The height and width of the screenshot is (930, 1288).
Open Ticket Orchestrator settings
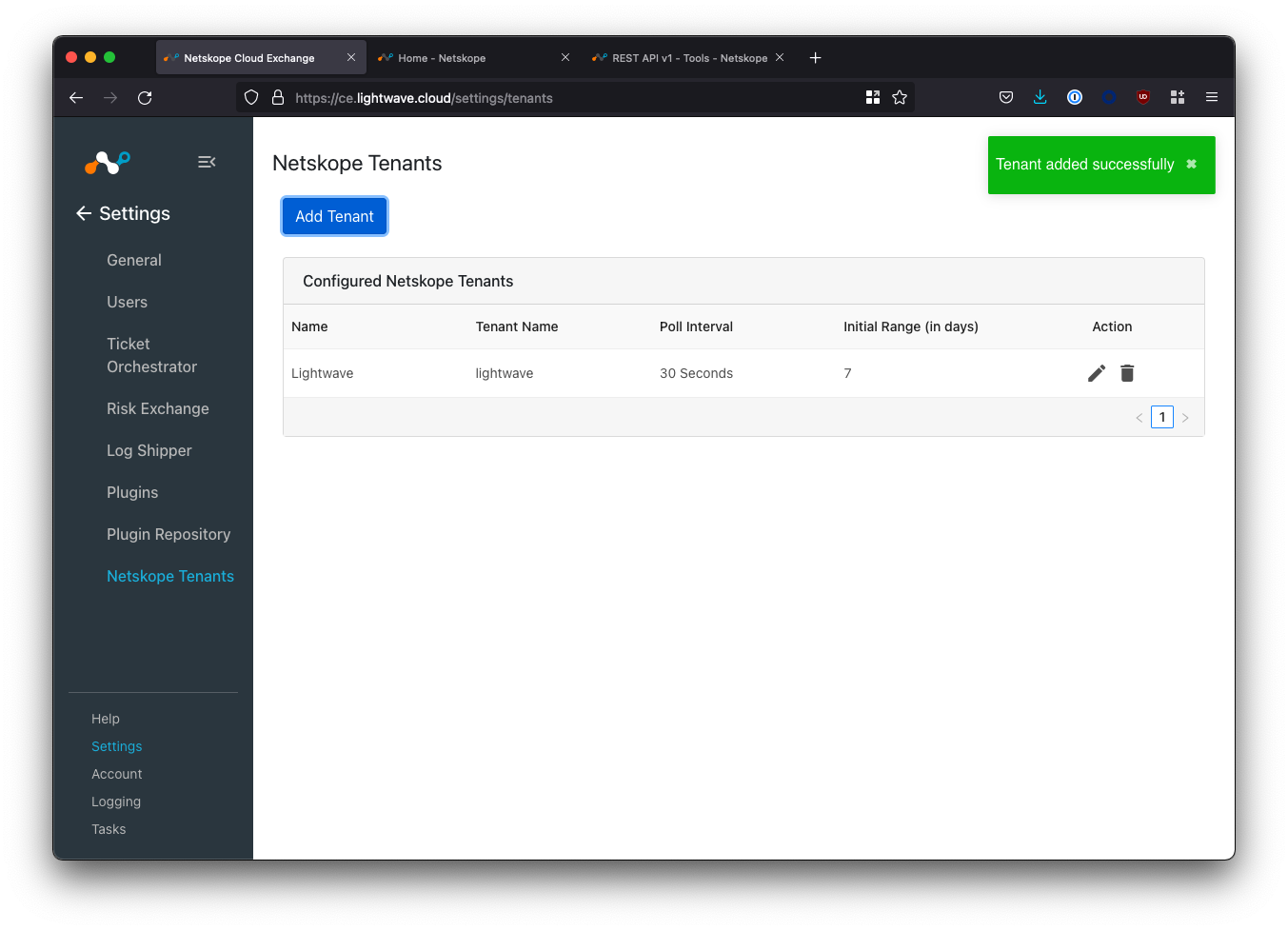151,355
